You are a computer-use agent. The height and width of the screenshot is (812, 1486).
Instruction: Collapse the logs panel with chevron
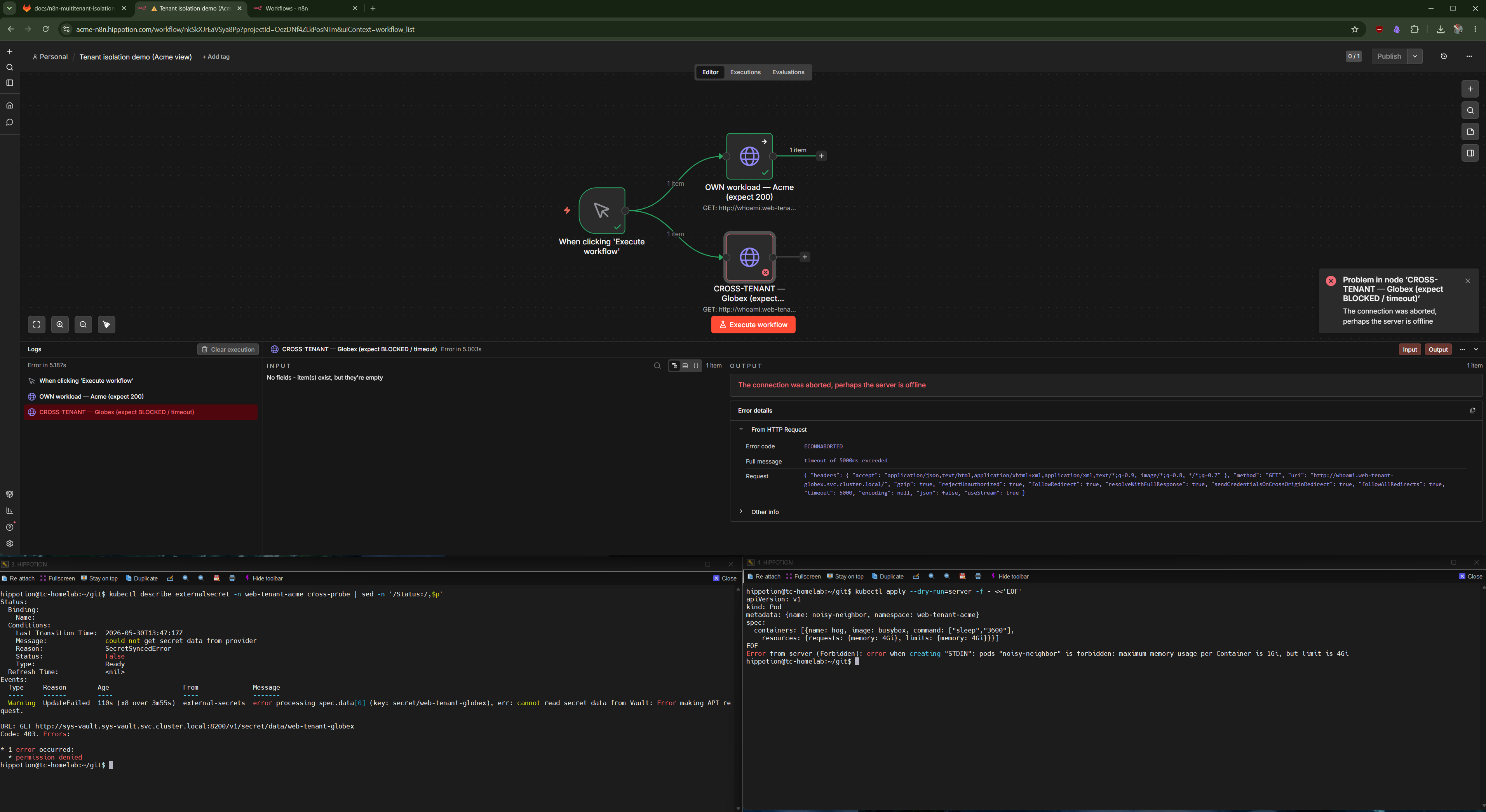point(1476,350)
